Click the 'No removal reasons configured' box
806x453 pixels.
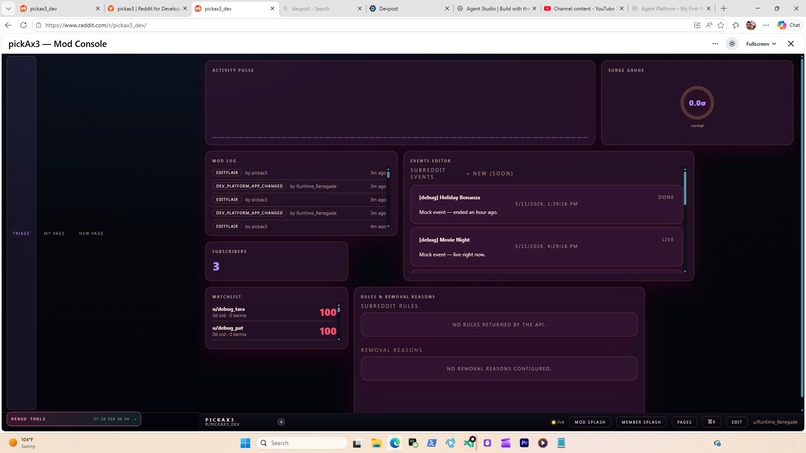[499, 369]
